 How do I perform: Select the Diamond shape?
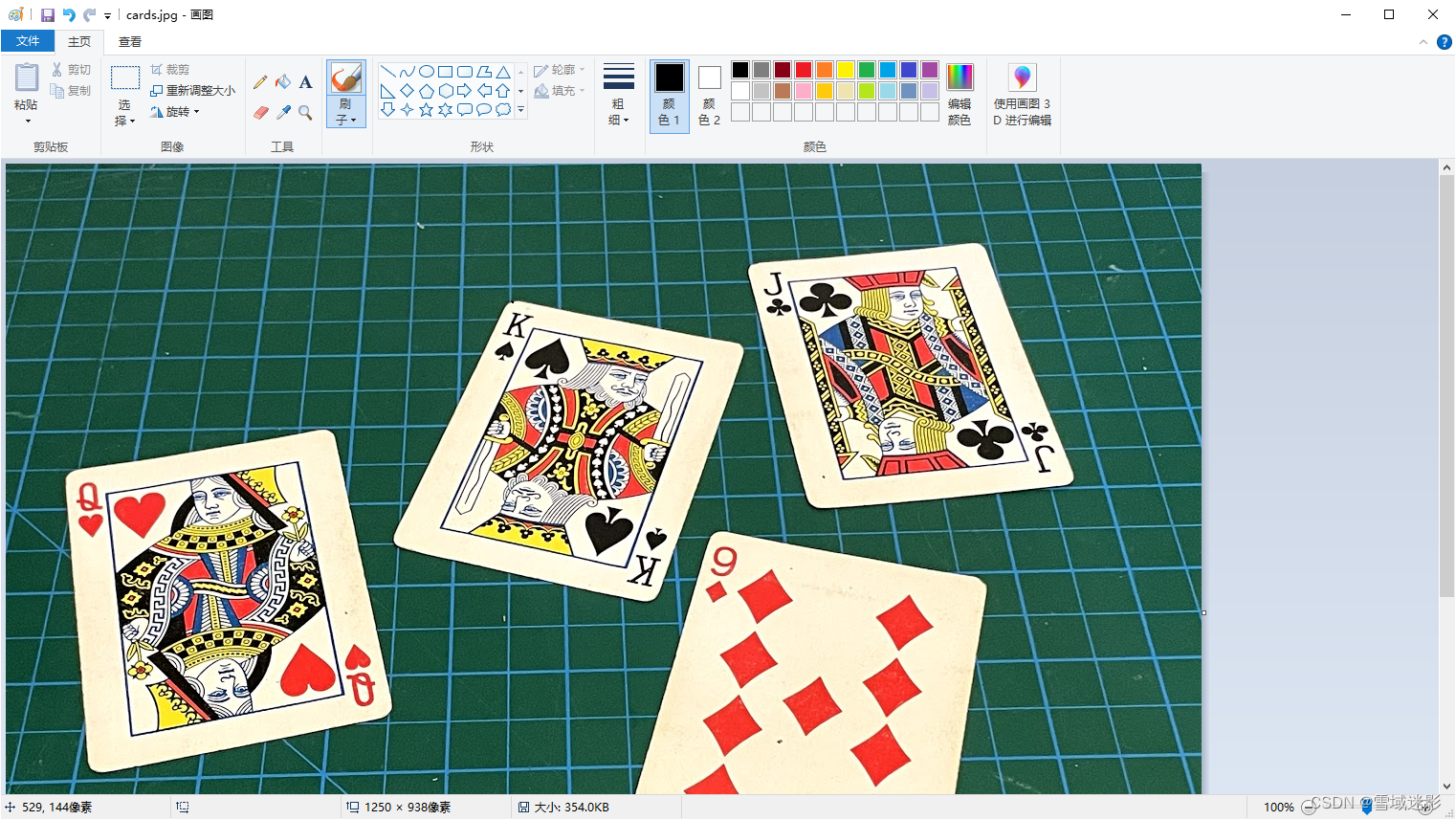pyautogui.click(x=407, y=91)
